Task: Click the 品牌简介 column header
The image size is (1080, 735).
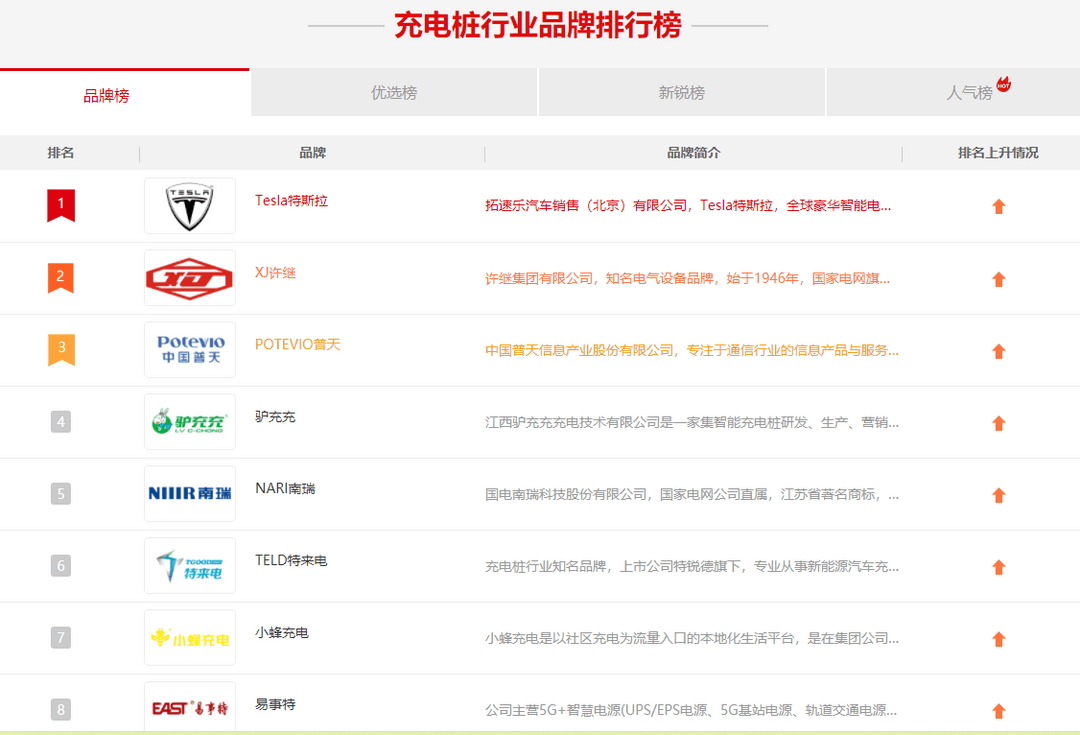Action: (694, 153)
